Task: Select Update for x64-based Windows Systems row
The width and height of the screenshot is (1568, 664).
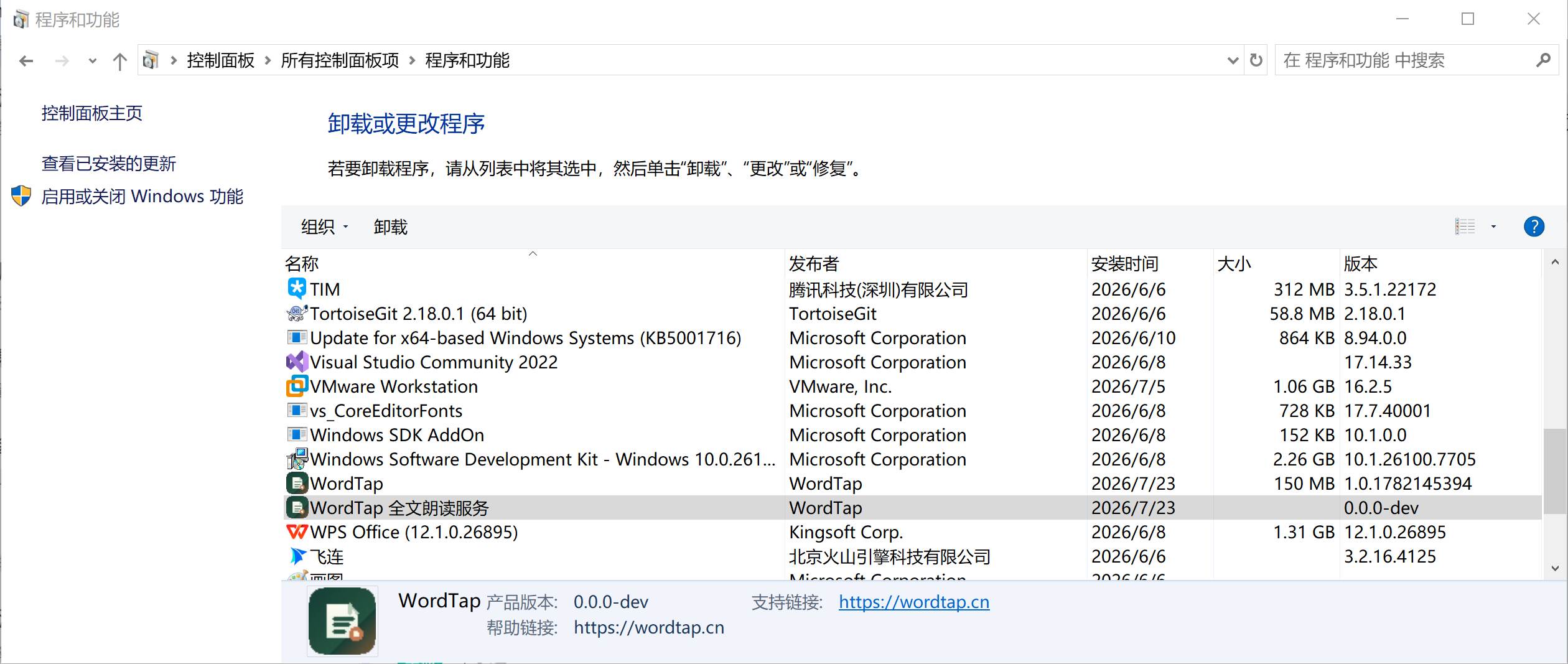Action: coord(913,337)
